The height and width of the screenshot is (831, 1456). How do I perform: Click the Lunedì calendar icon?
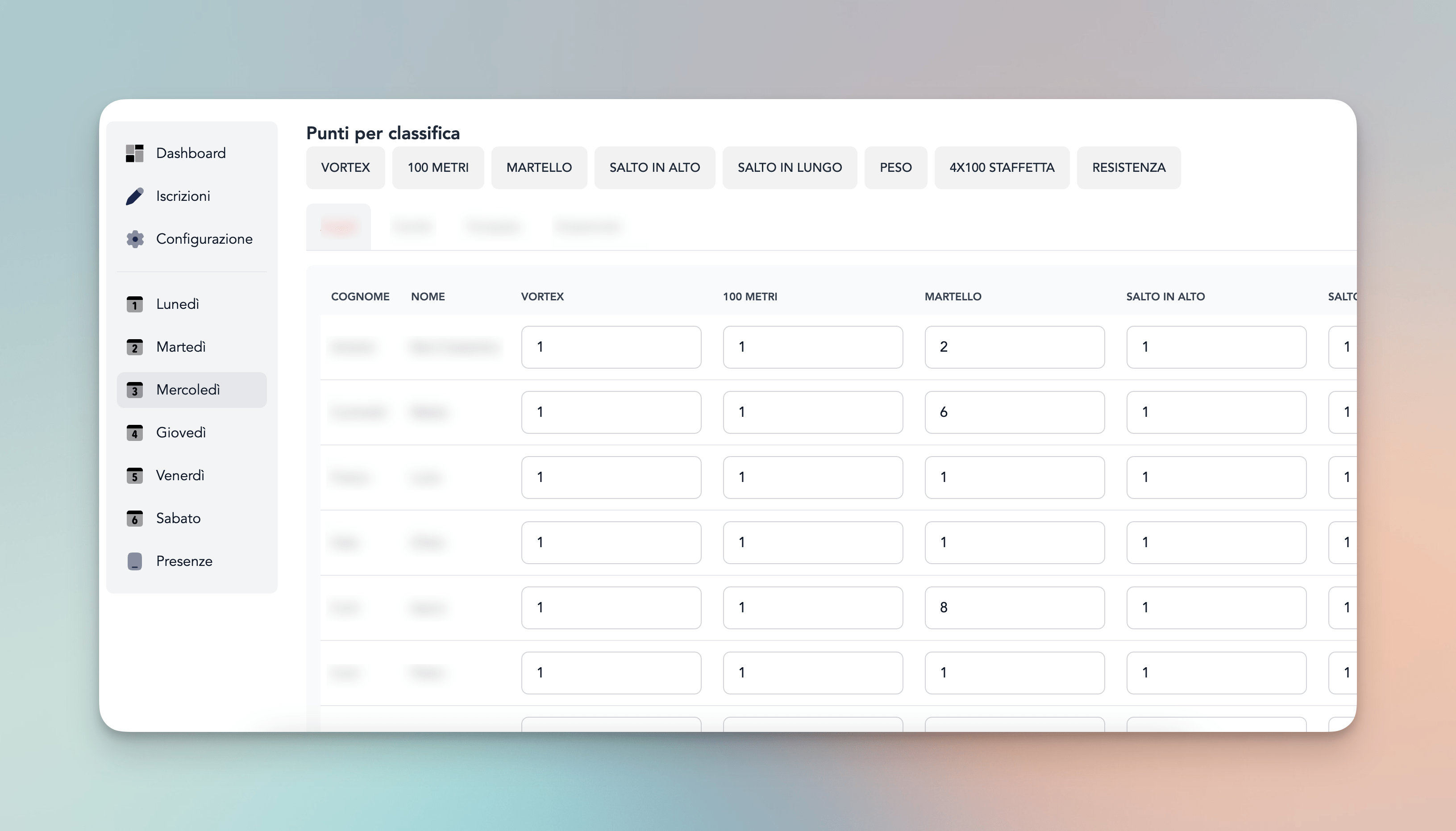135,304
